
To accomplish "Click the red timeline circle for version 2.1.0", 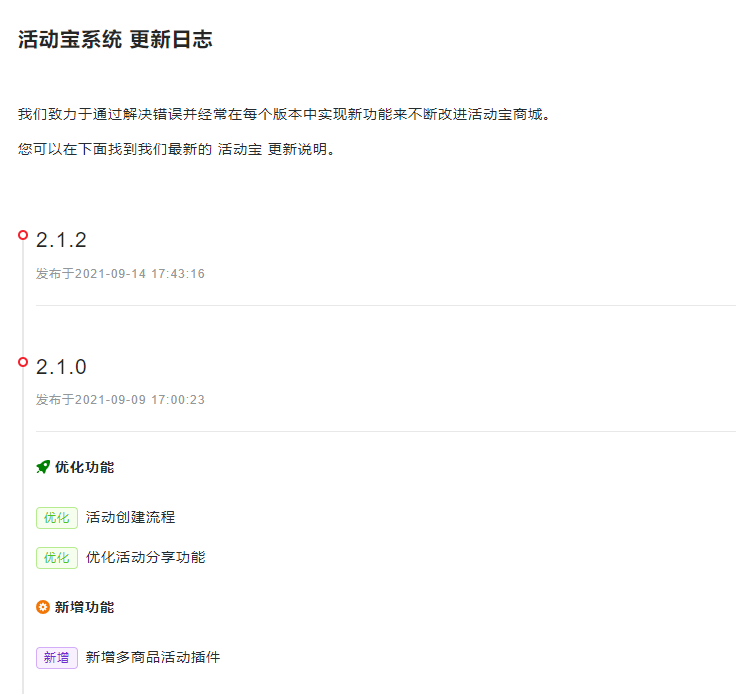I will pyautogui.click(x=23, y=362).
